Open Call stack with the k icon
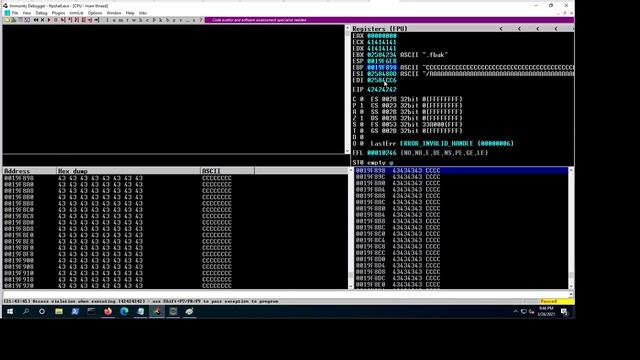Viewport: 640px width, 360px height. click(160, 20)
